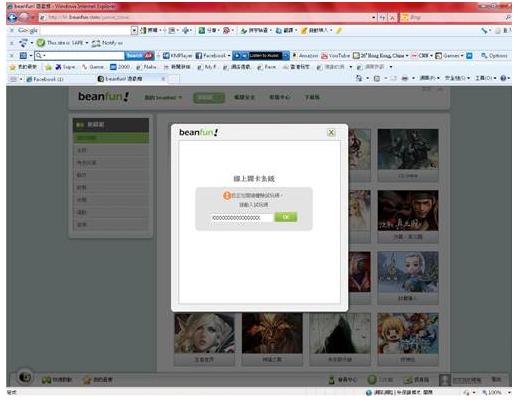
Task: Click the Amazon toolbar shortcut
Action: coord(305,56)
